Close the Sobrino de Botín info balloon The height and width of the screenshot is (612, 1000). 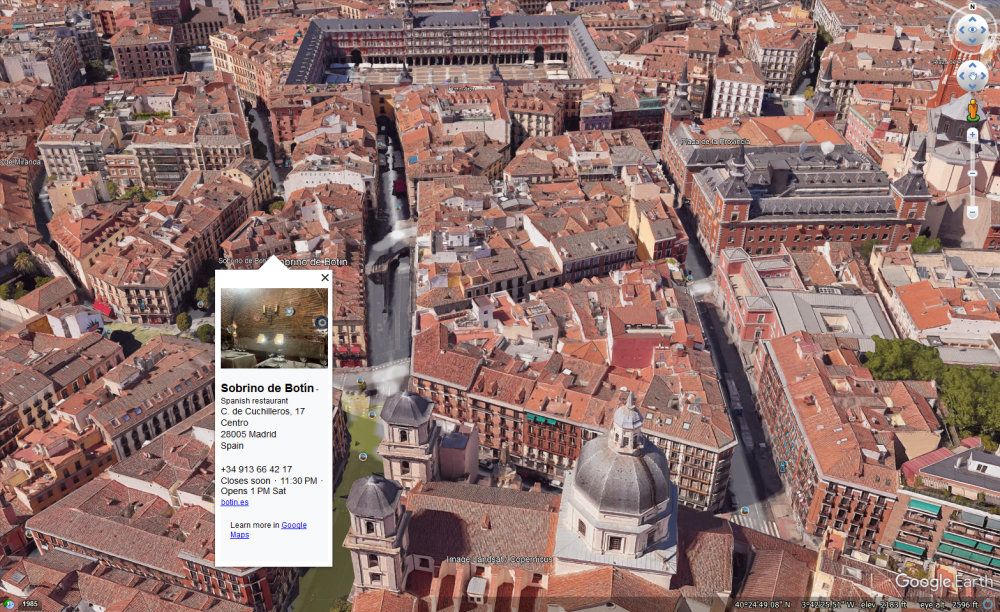point(325,278)
